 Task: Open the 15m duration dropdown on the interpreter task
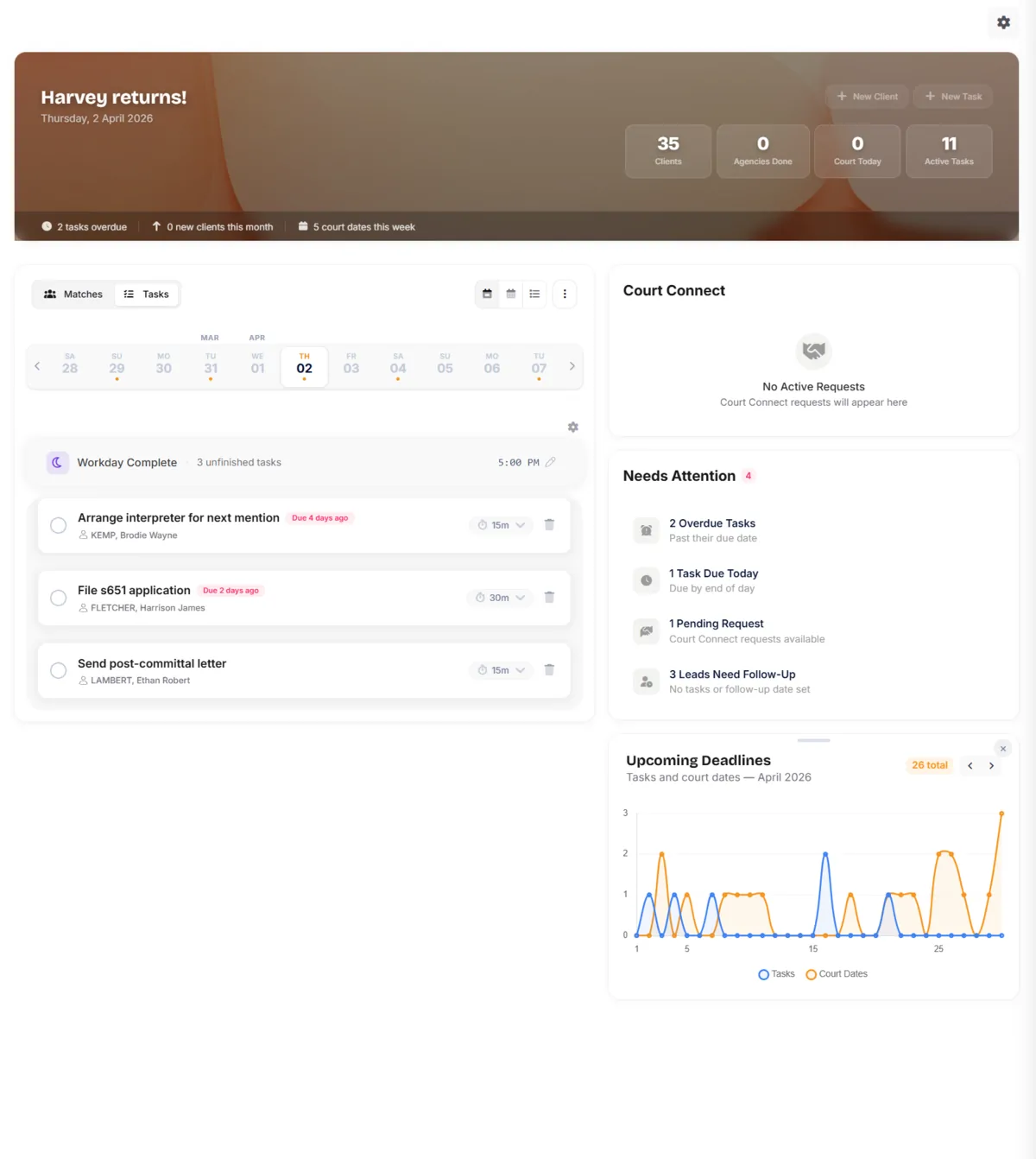501,524
